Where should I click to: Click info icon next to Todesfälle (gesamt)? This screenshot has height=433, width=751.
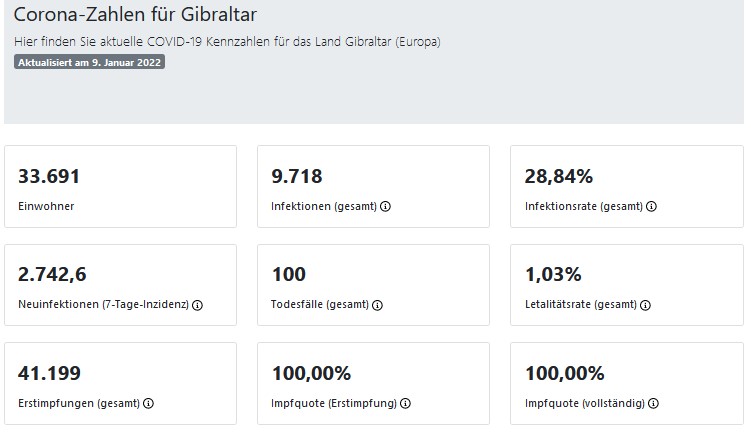[376, 305]
